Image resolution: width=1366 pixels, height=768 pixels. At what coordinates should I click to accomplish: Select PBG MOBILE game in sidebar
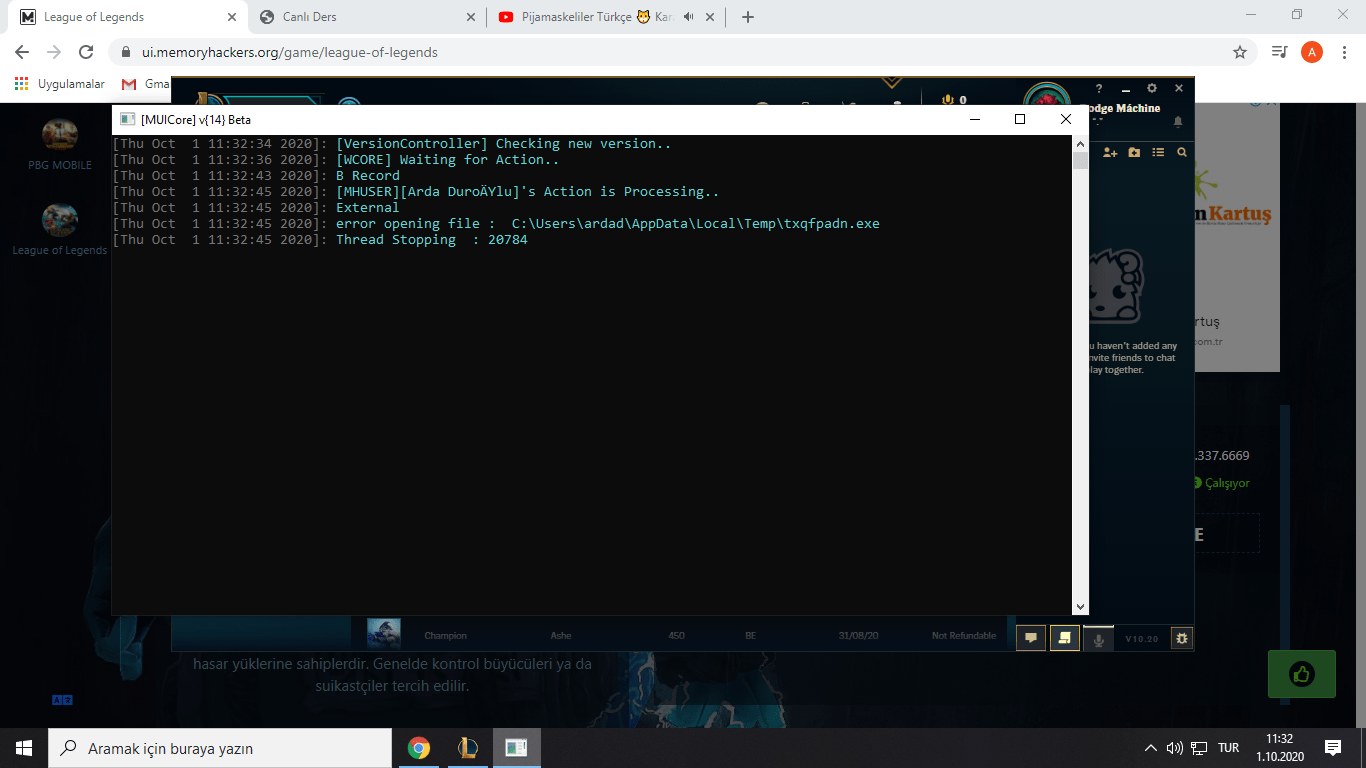pos(60,144)
